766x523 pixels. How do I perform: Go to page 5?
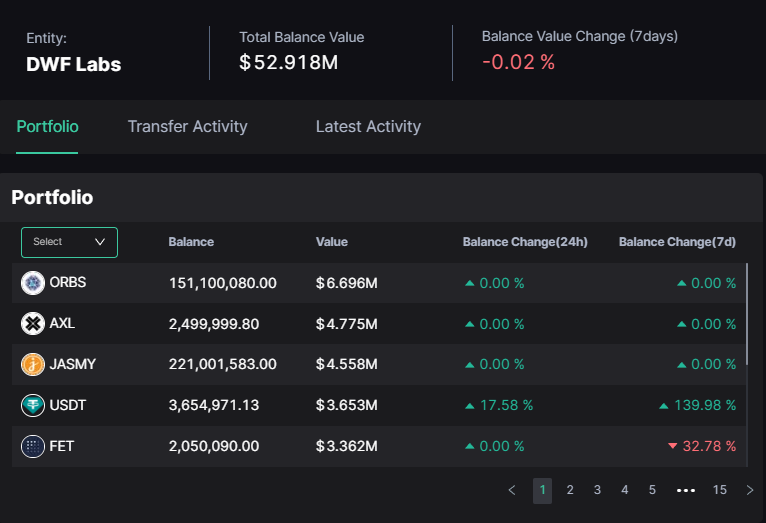(652, 490)
